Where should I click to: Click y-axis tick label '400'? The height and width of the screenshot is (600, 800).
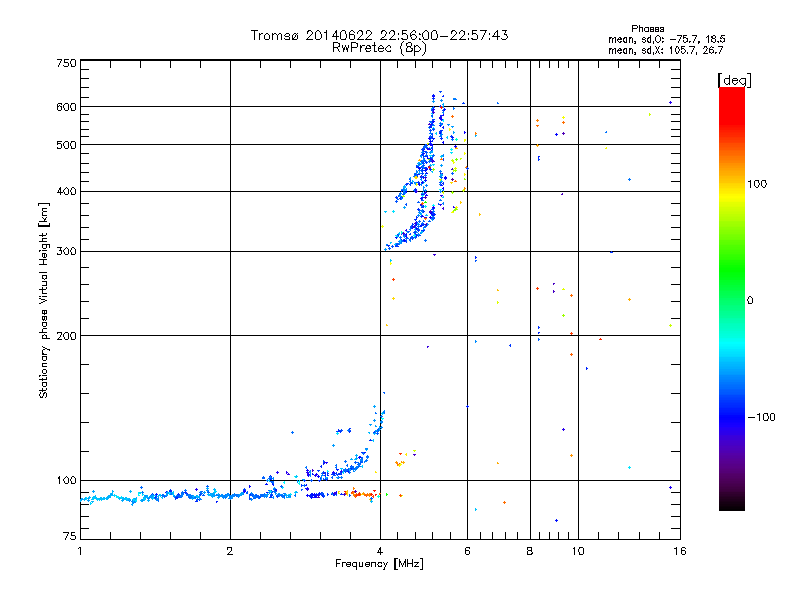pos(66,191)
